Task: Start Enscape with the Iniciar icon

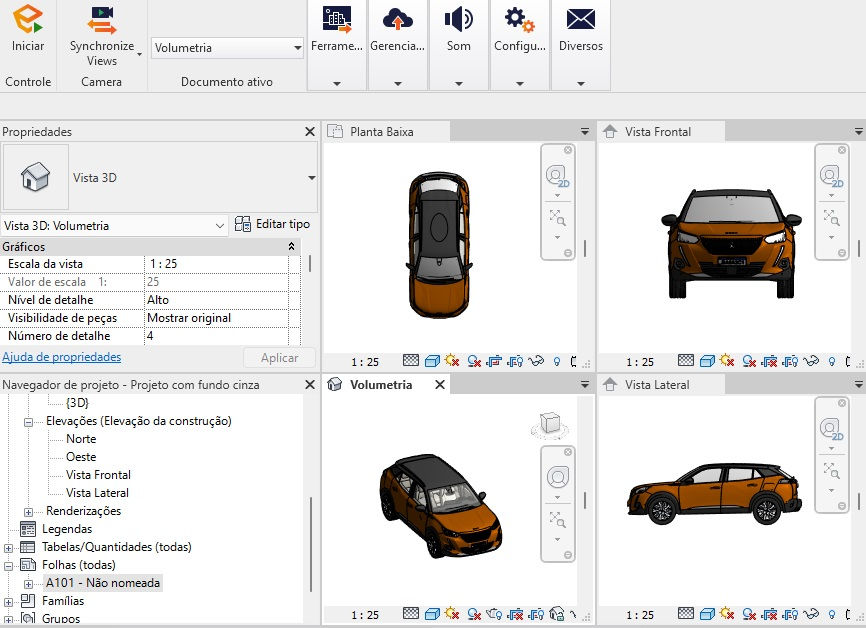Action: [28, 19]
